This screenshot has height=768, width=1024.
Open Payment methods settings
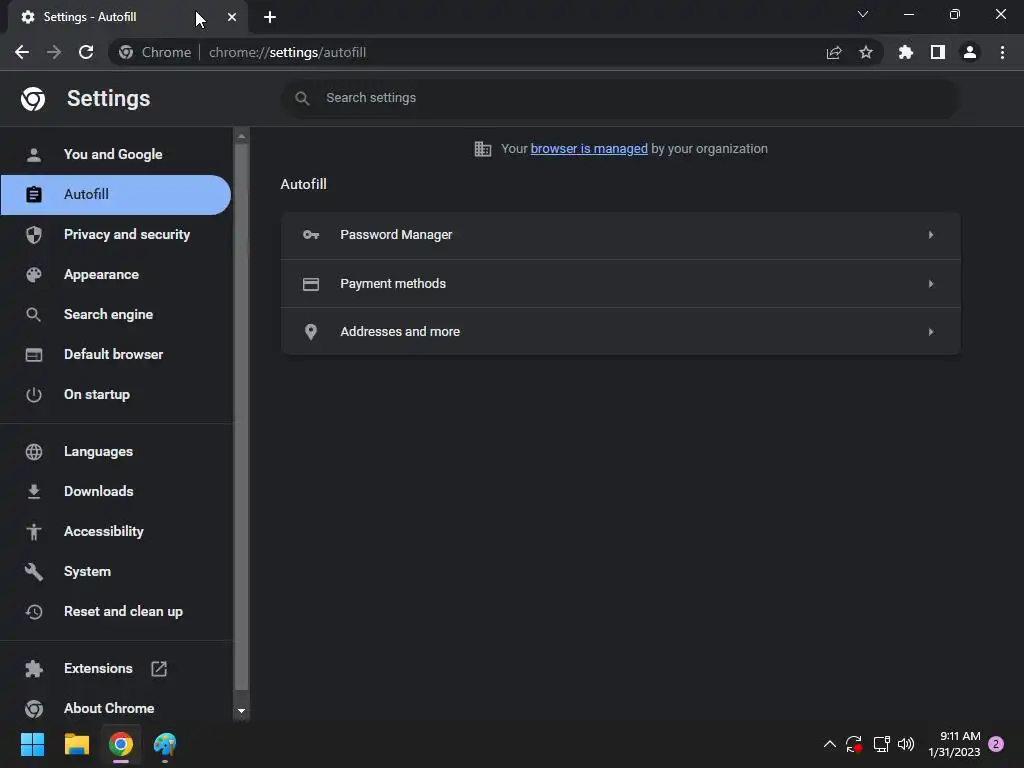tap(620, 284)
